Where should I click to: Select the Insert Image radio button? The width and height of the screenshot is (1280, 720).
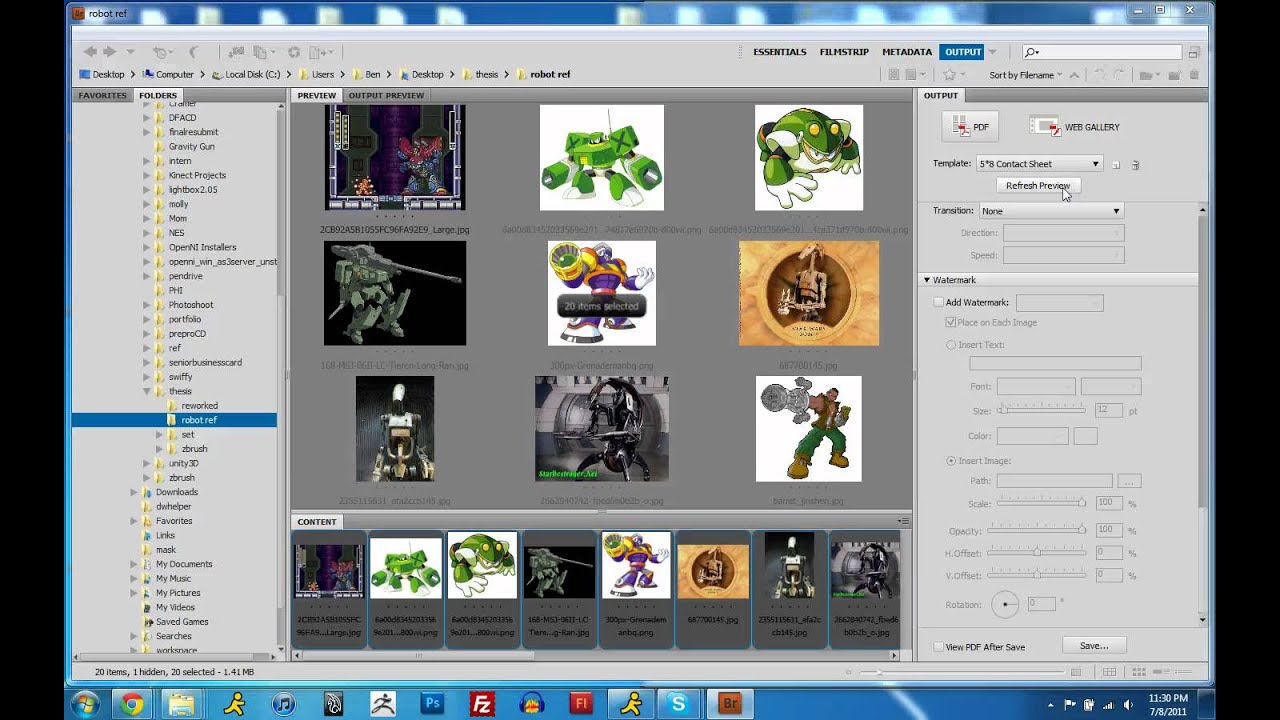pyautogui.click(x=951, y=461)
